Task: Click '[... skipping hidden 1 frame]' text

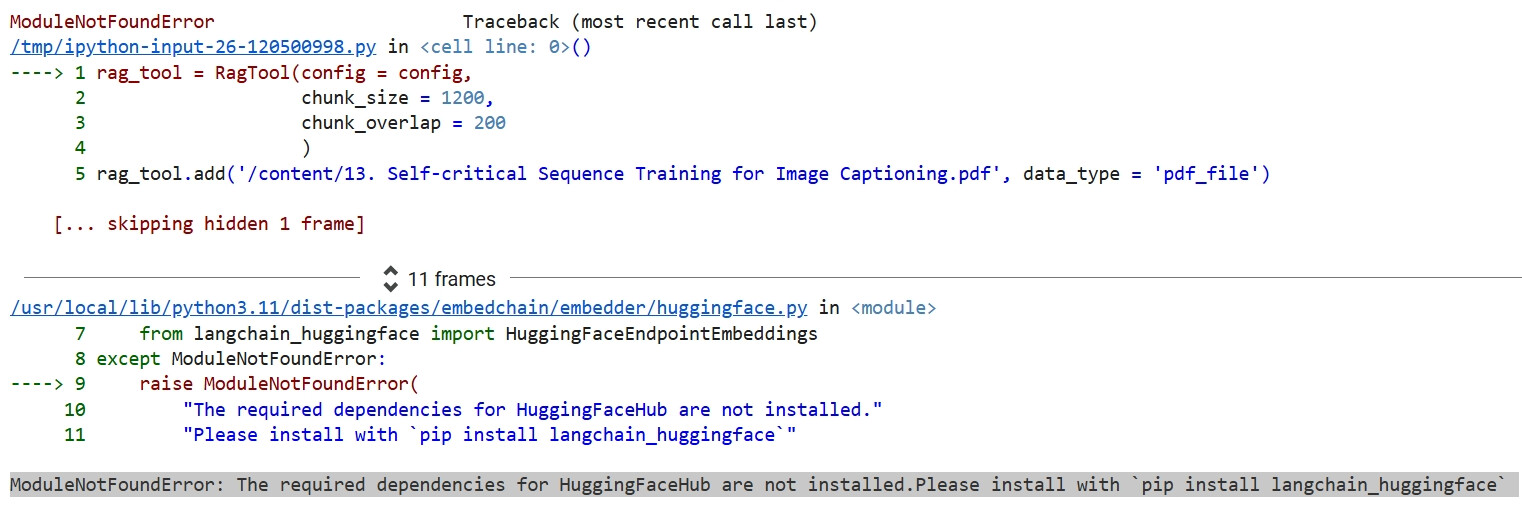Action: 209,224
